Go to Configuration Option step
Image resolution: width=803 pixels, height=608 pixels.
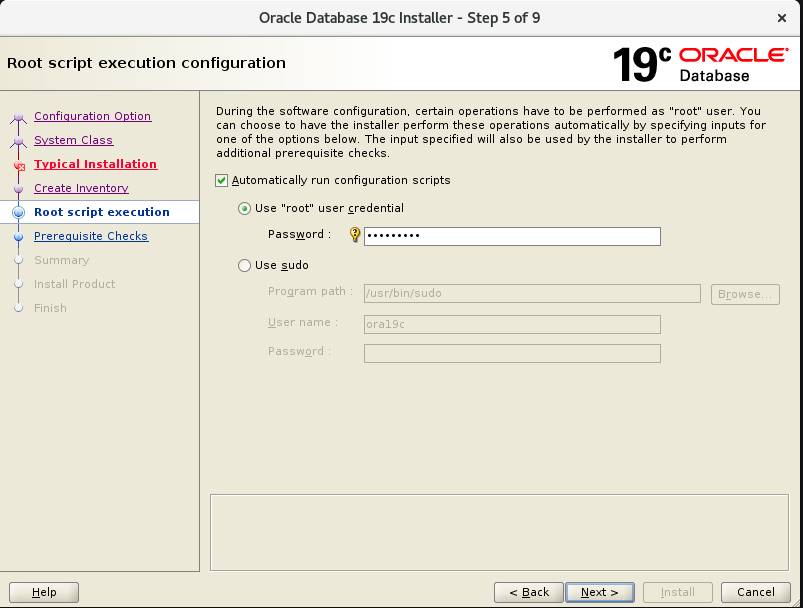click(x=93, y=116)
